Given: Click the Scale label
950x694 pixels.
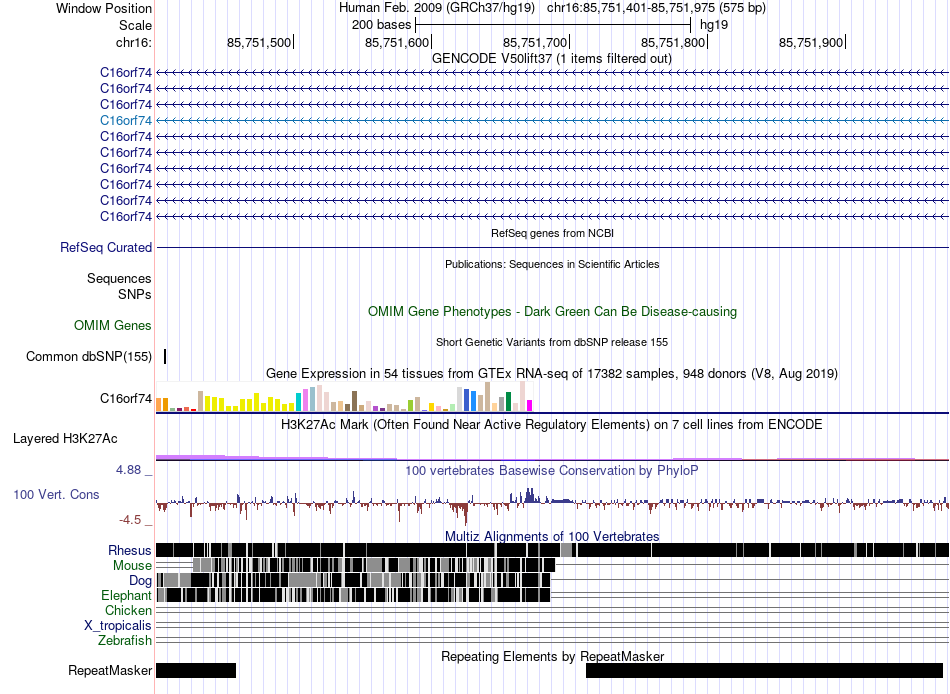Looking at the screenshot, I should pos(135,25).
